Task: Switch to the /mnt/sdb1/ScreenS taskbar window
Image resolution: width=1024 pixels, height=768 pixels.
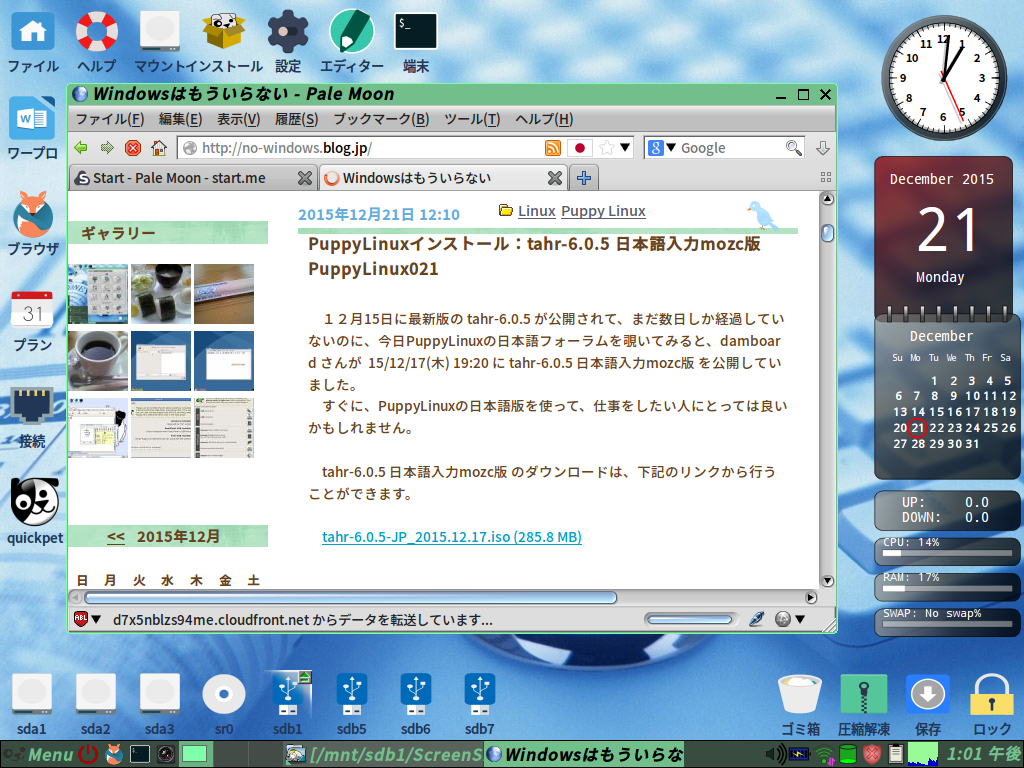Action: (384, 755)
